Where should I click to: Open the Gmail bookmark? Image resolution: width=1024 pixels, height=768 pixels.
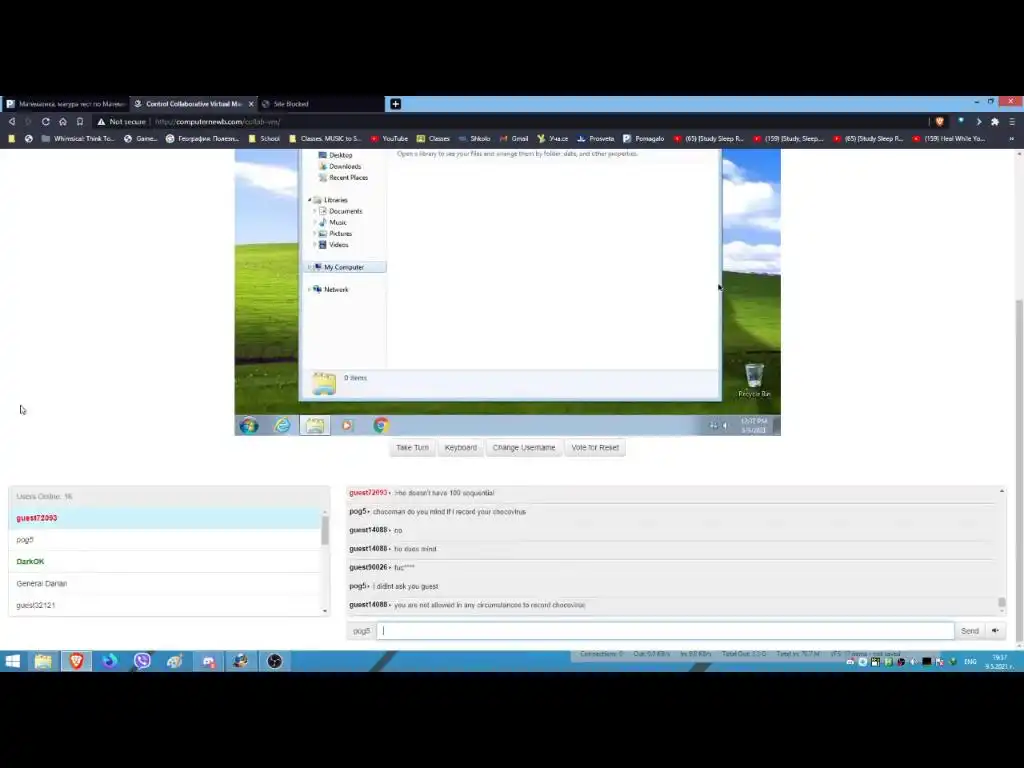[x=514, y=138]
